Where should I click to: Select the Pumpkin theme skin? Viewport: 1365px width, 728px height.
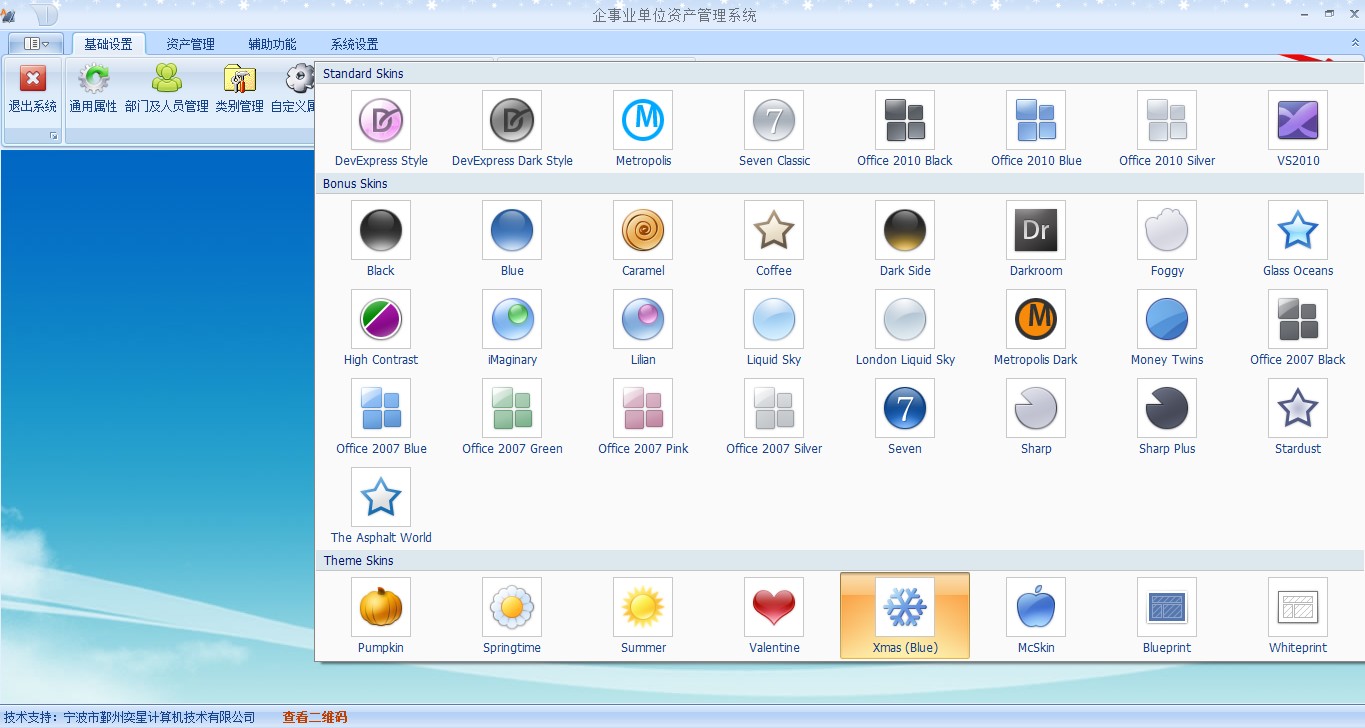coord(381,616)
